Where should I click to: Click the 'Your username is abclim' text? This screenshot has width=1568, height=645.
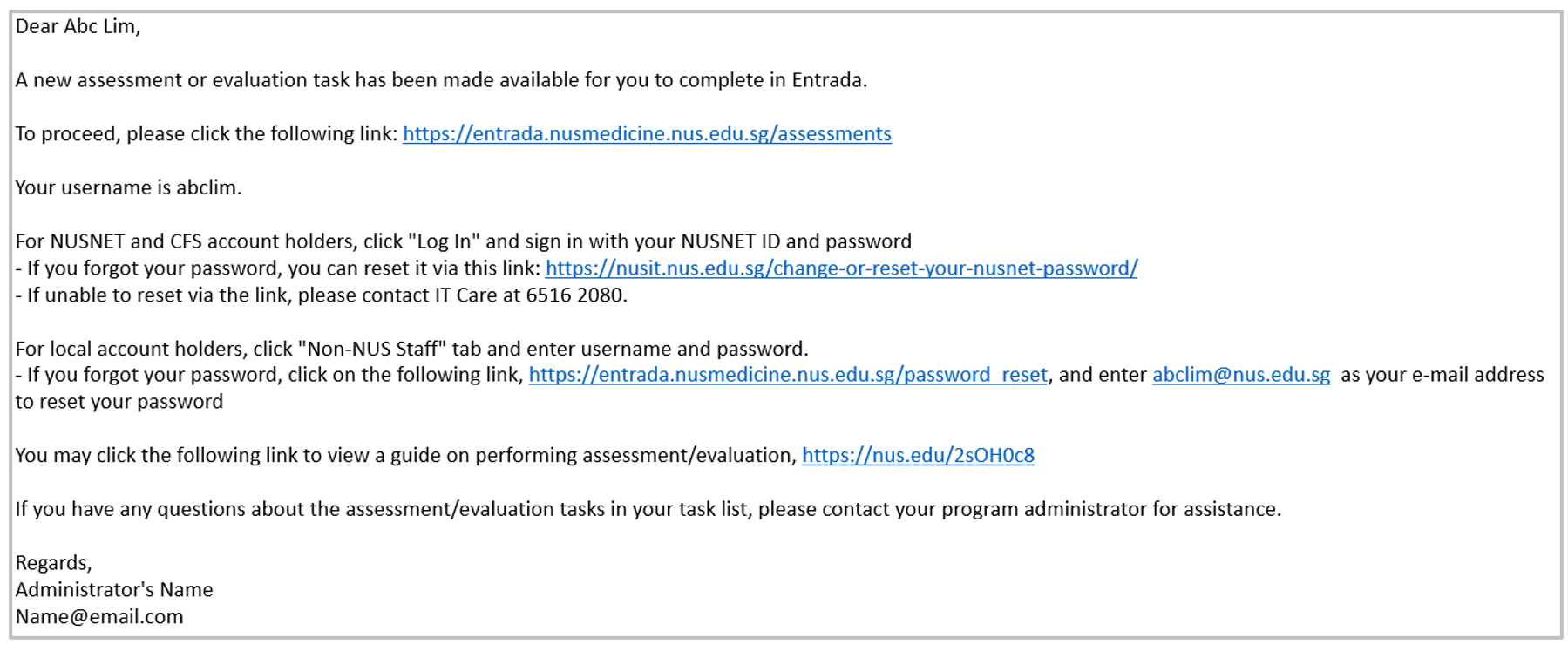(128, 187)
